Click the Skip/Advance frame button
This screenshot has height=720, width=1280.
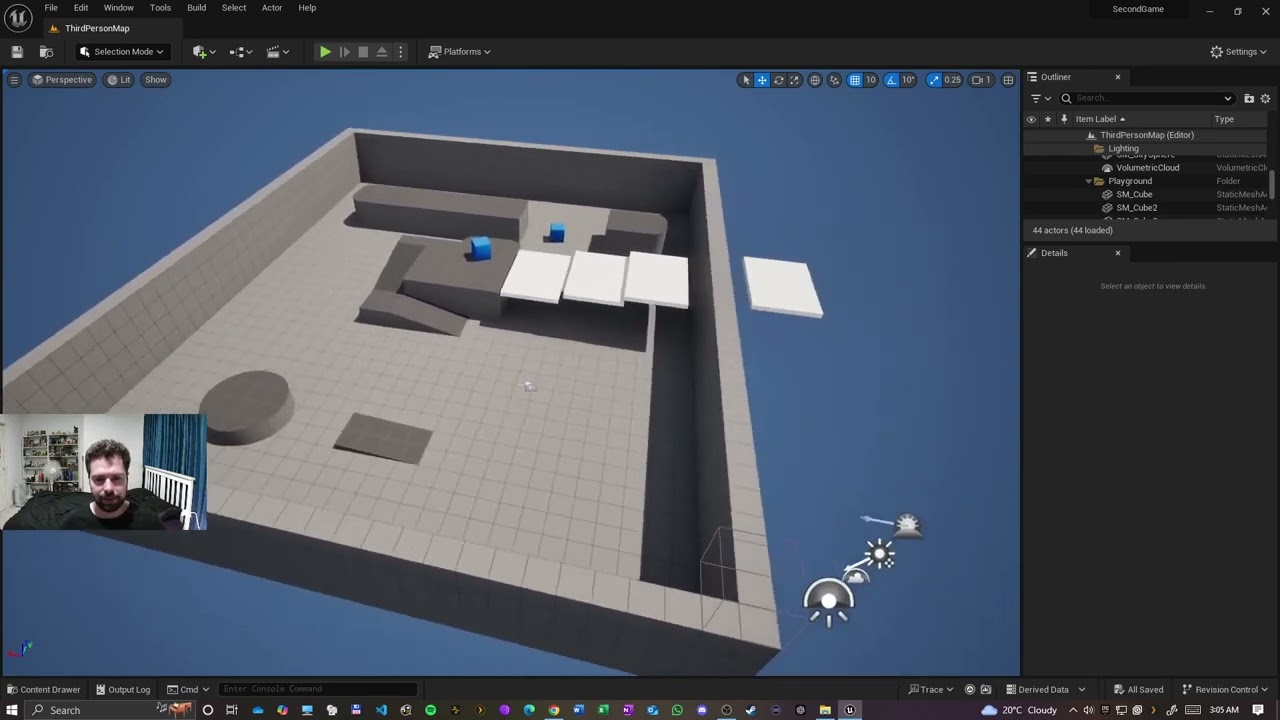point(345,52)
